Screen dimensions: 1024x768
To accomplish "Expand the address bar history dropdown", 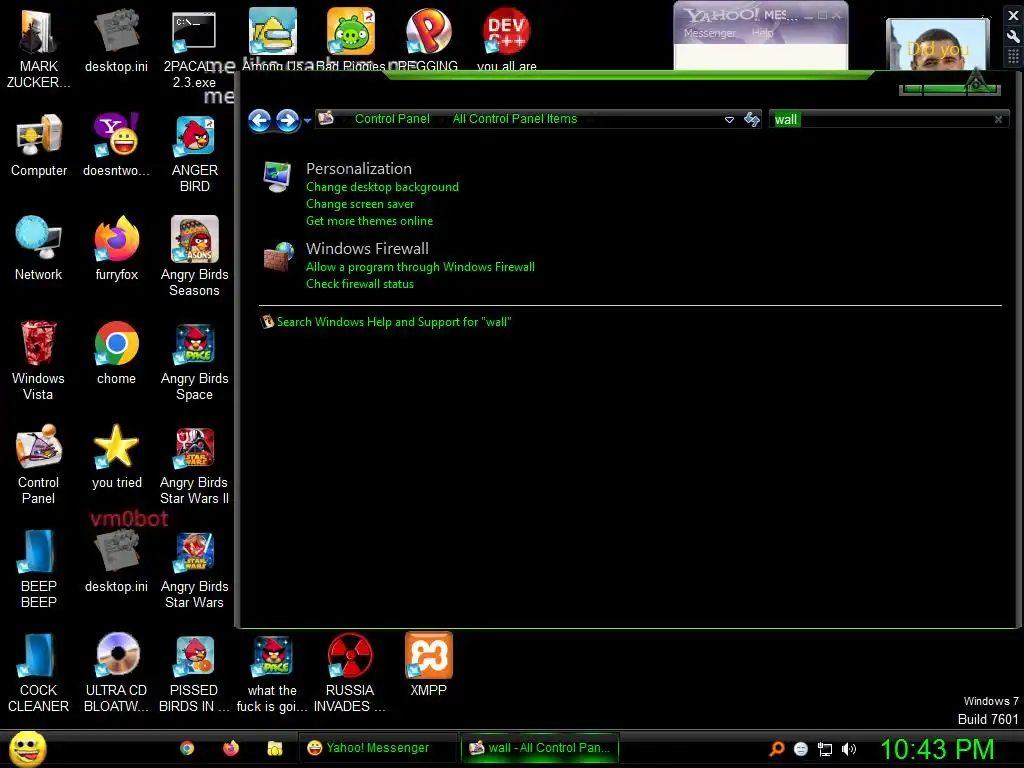I will point(729,120).
